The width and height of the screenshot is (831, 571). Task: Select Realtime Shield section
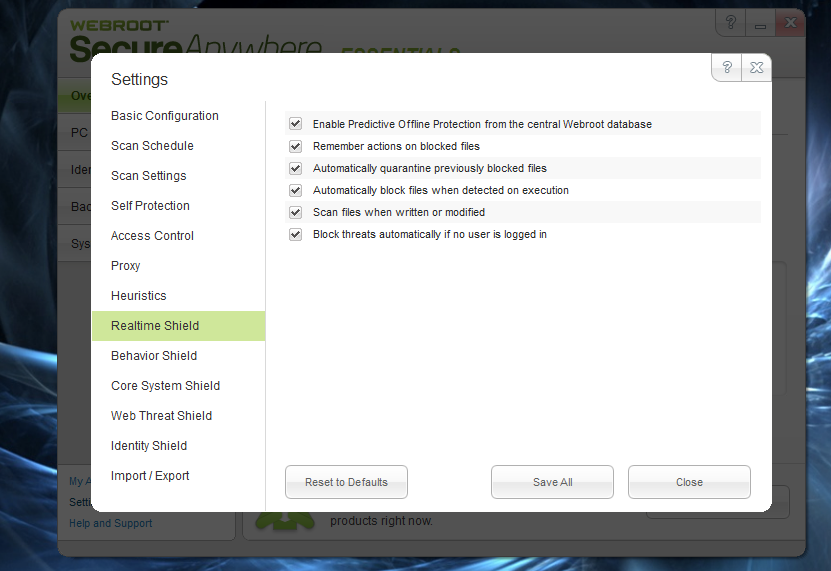pos(179,326)
